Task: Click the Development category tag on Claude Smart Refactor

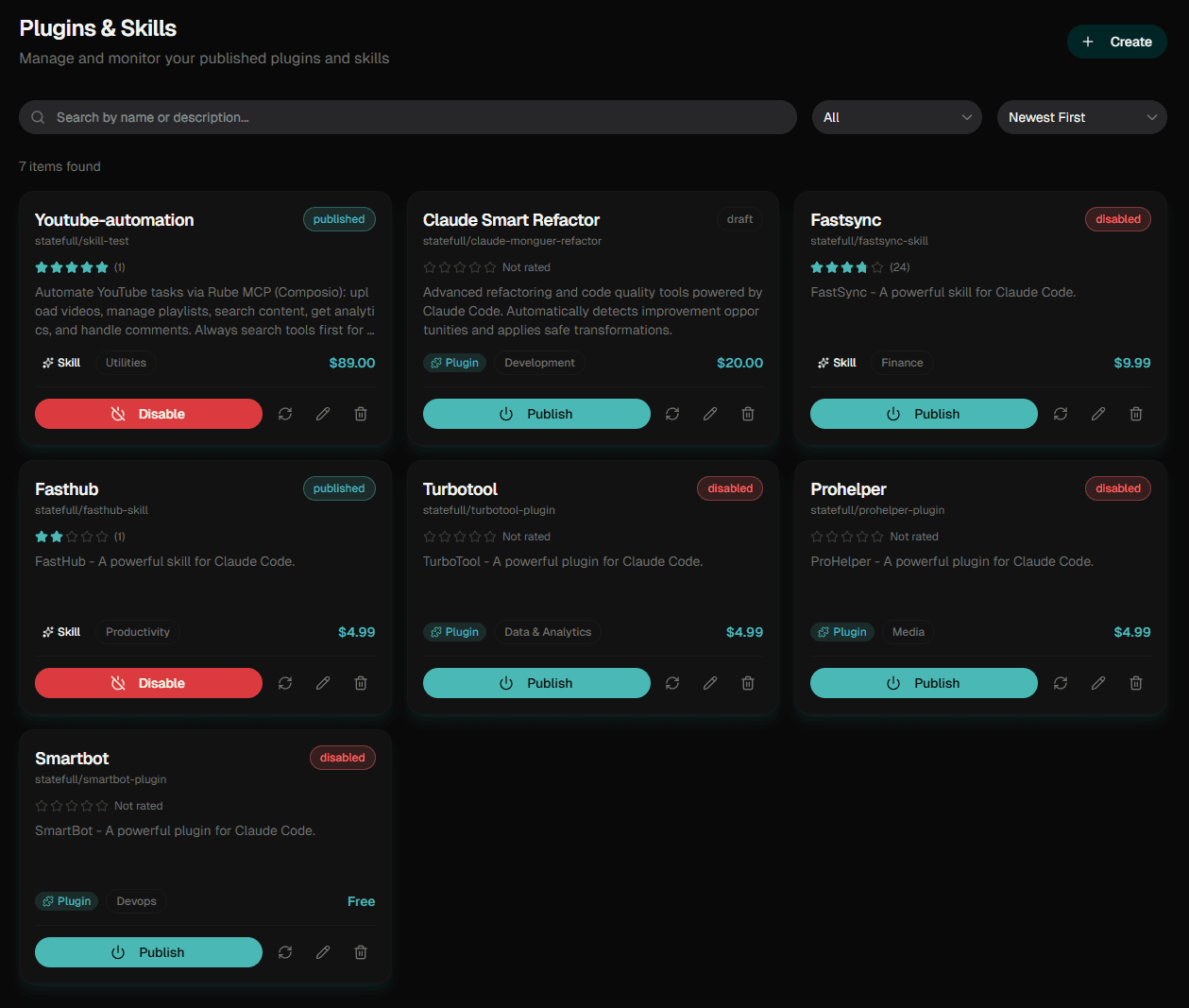Action: click(x=539, y=363)
